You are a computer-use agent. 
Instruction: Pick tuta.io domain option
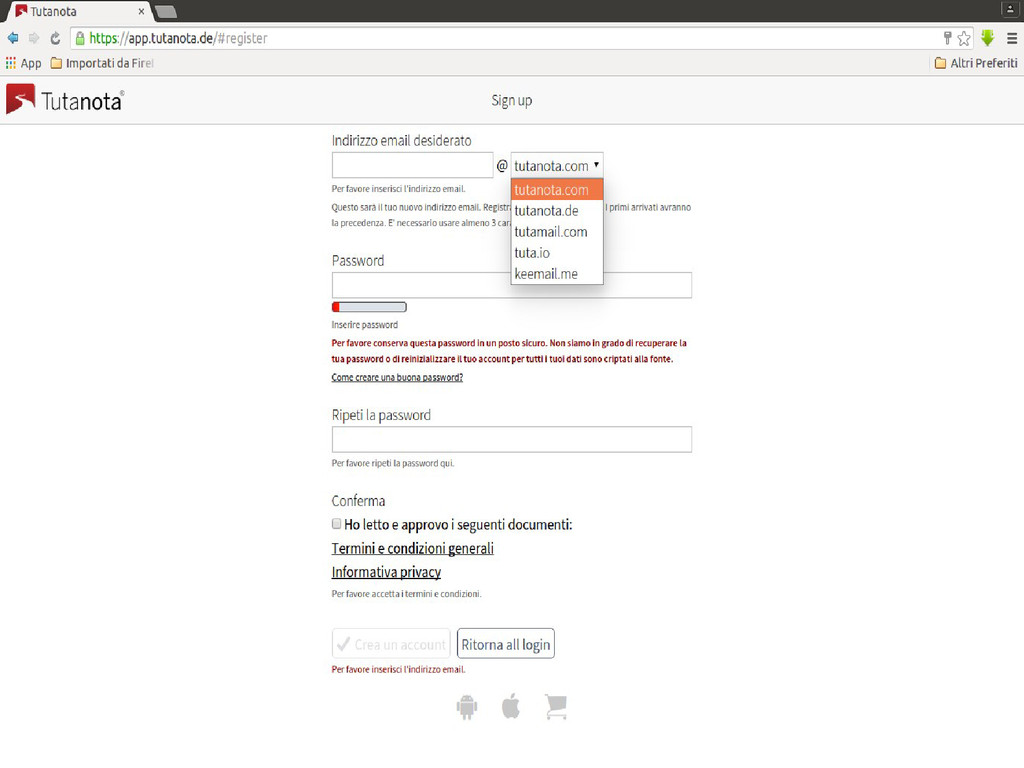coord(557,253)
